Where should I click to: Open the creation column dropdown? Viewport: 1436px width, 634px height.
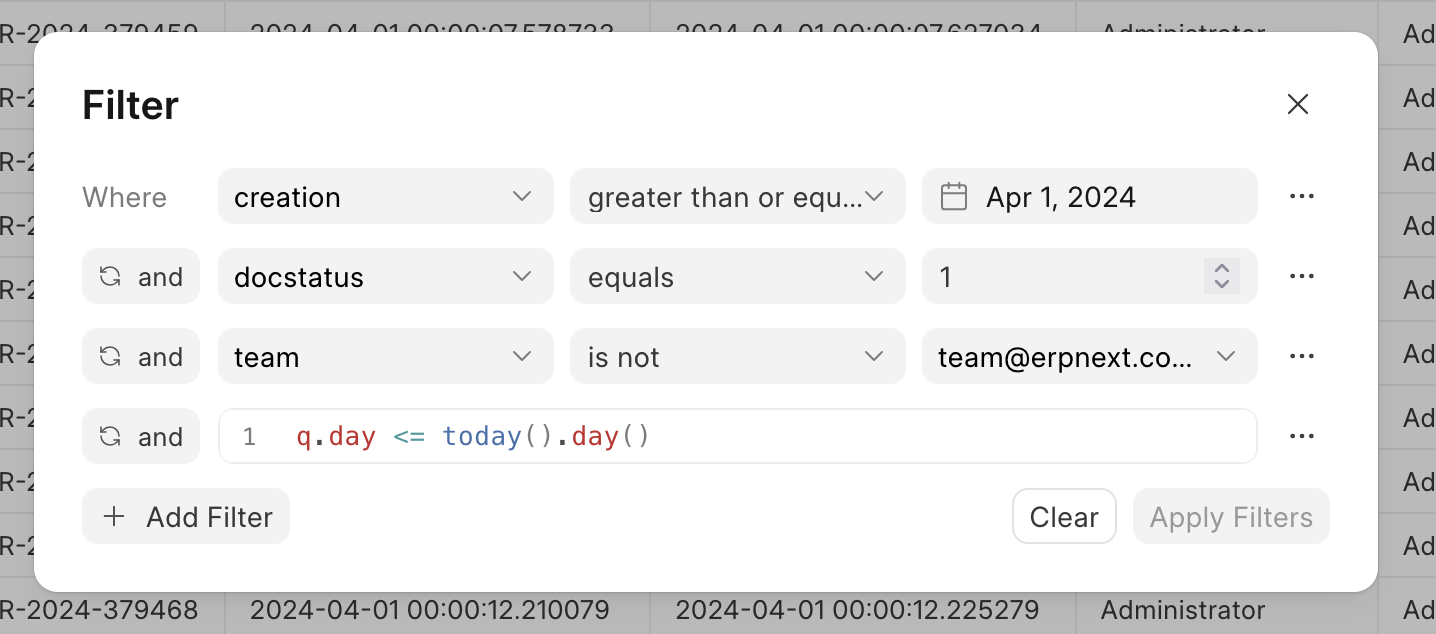coord(385,196)
